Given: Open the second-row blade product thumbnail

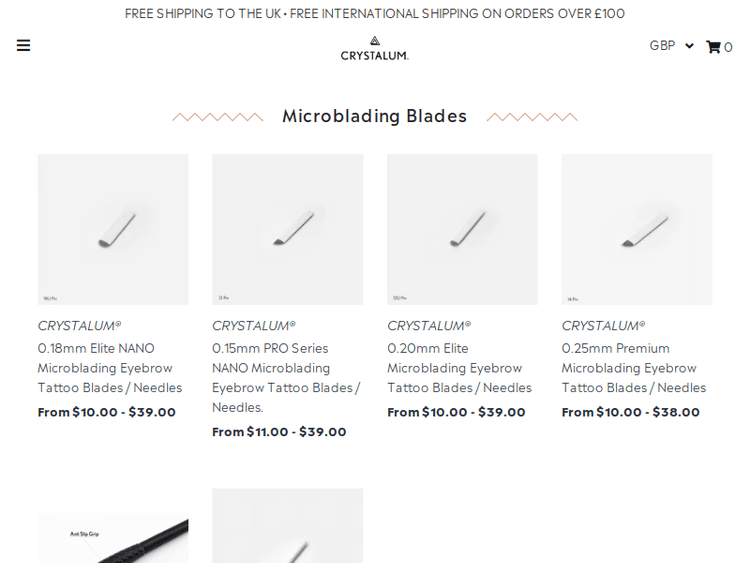Looking at the screenshot, I should [287, 527].
